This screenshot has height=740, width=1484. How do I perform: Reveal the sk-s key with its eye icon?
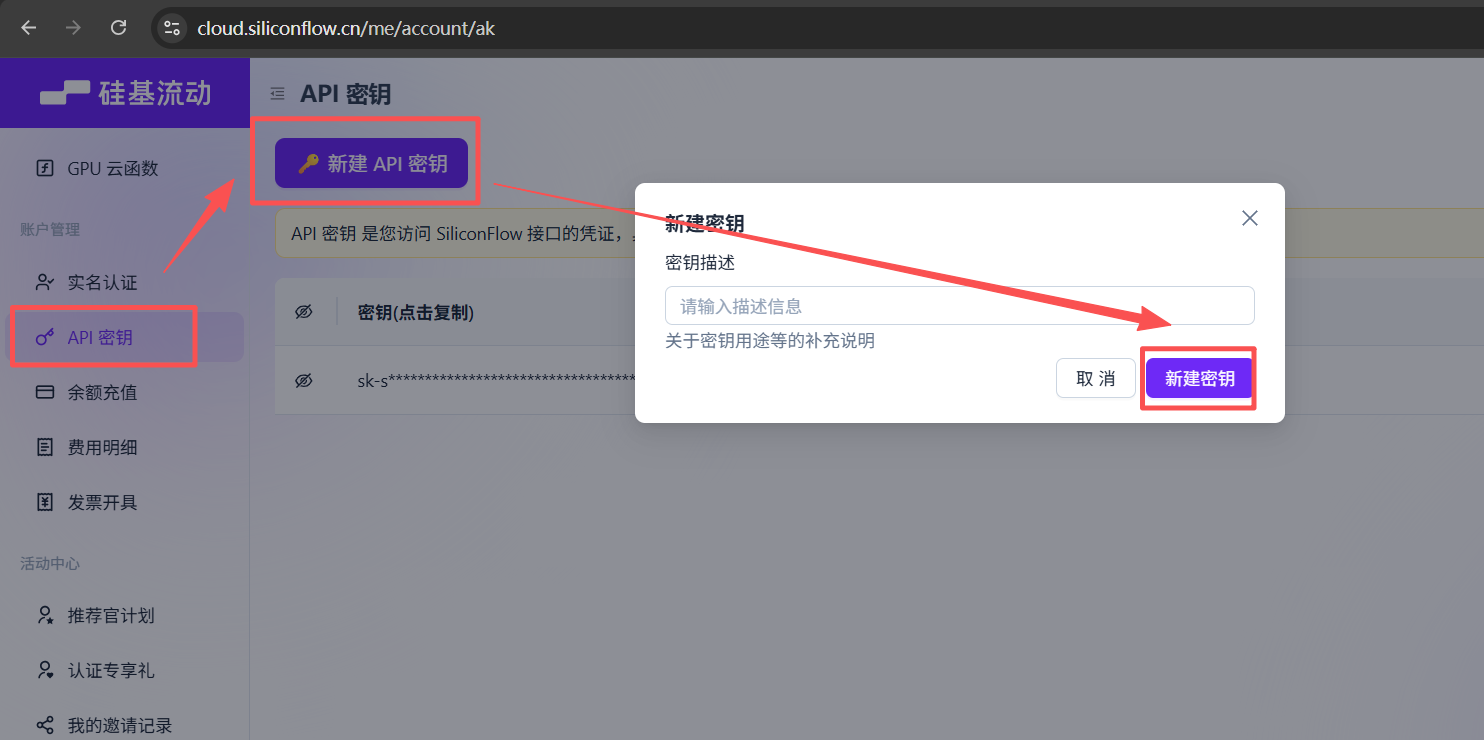coord(304,380)
